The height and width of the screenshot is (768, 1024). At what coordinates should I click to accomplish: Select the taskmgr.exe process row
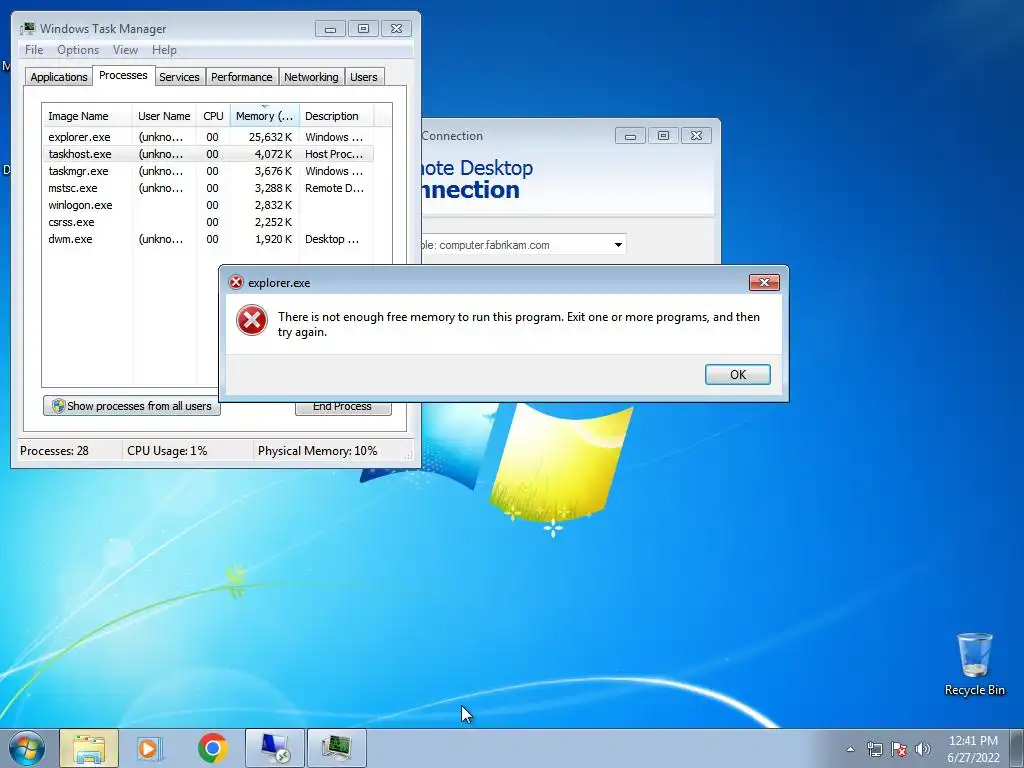click(208, 171)
